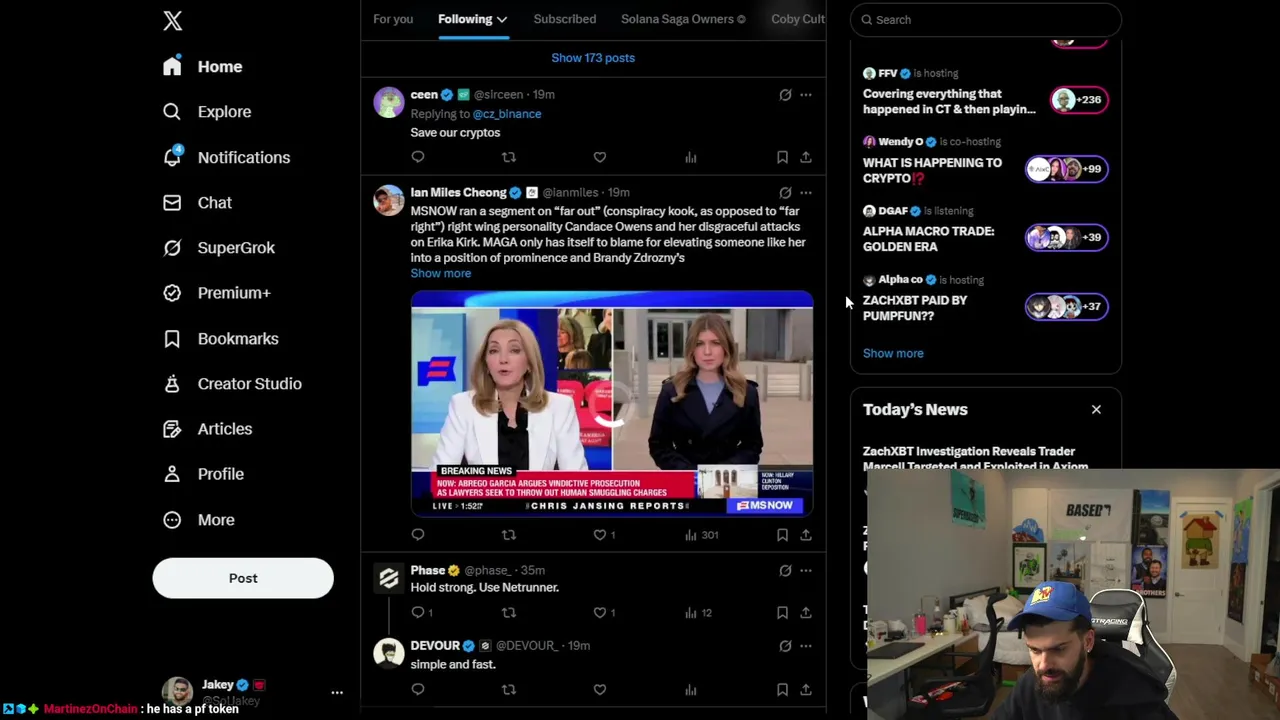Bookmark ceen's post
The image size is (1280, 720).
tap(782, 157)
